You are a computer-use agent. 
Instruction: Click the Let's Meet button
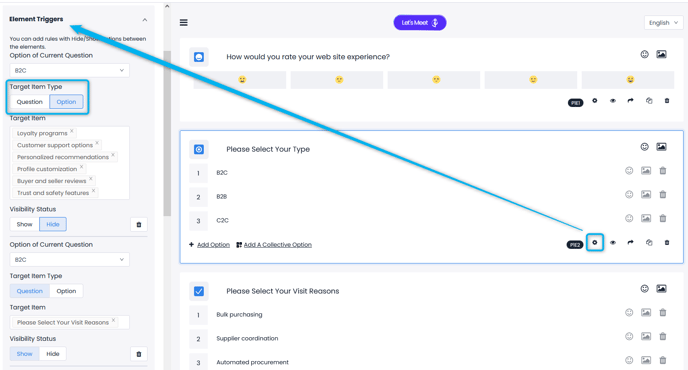419,23
